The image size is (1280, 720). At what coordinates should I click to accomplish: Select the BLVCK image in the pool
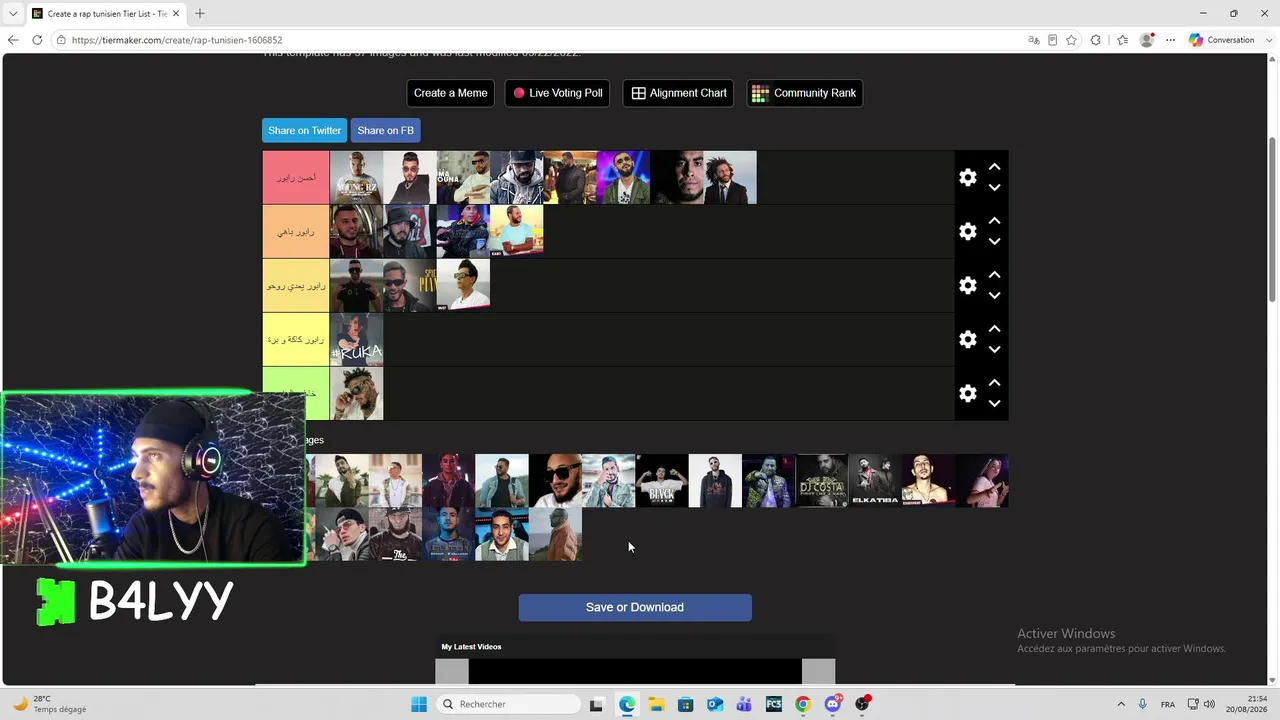point(662,481)
